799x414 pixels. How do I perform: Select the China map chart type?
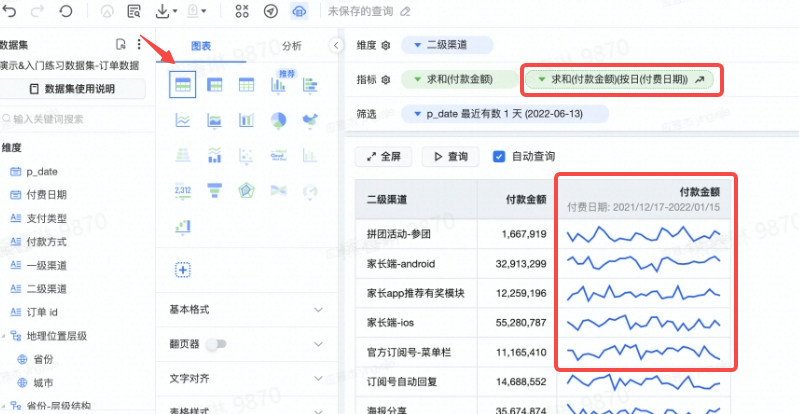[x=310, y=120]
